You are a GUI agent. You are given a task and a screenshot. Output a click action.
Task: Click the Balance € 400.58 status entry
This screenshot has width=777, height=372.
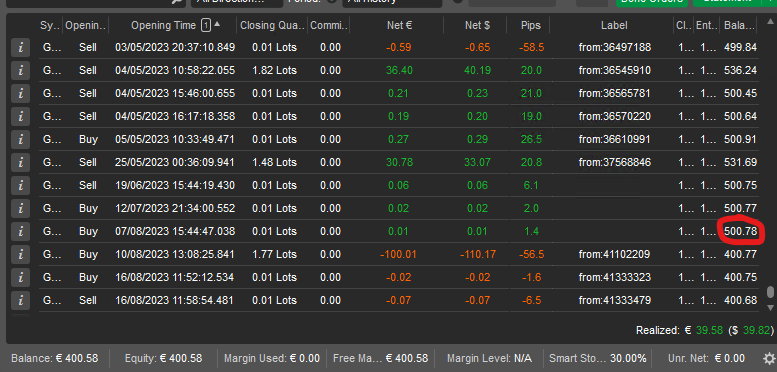55,358
